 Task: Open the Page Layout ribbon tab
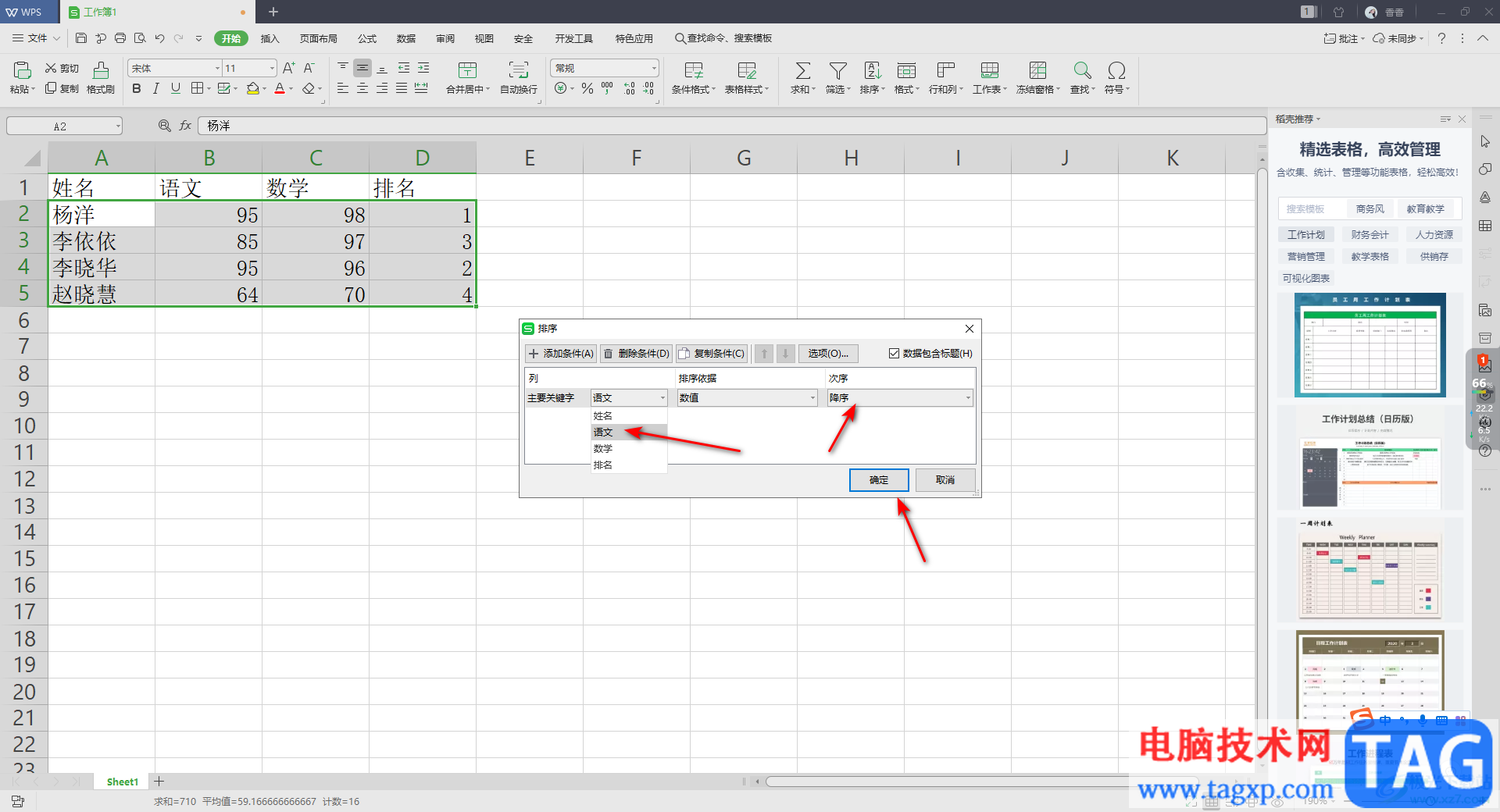click(318, 38)
